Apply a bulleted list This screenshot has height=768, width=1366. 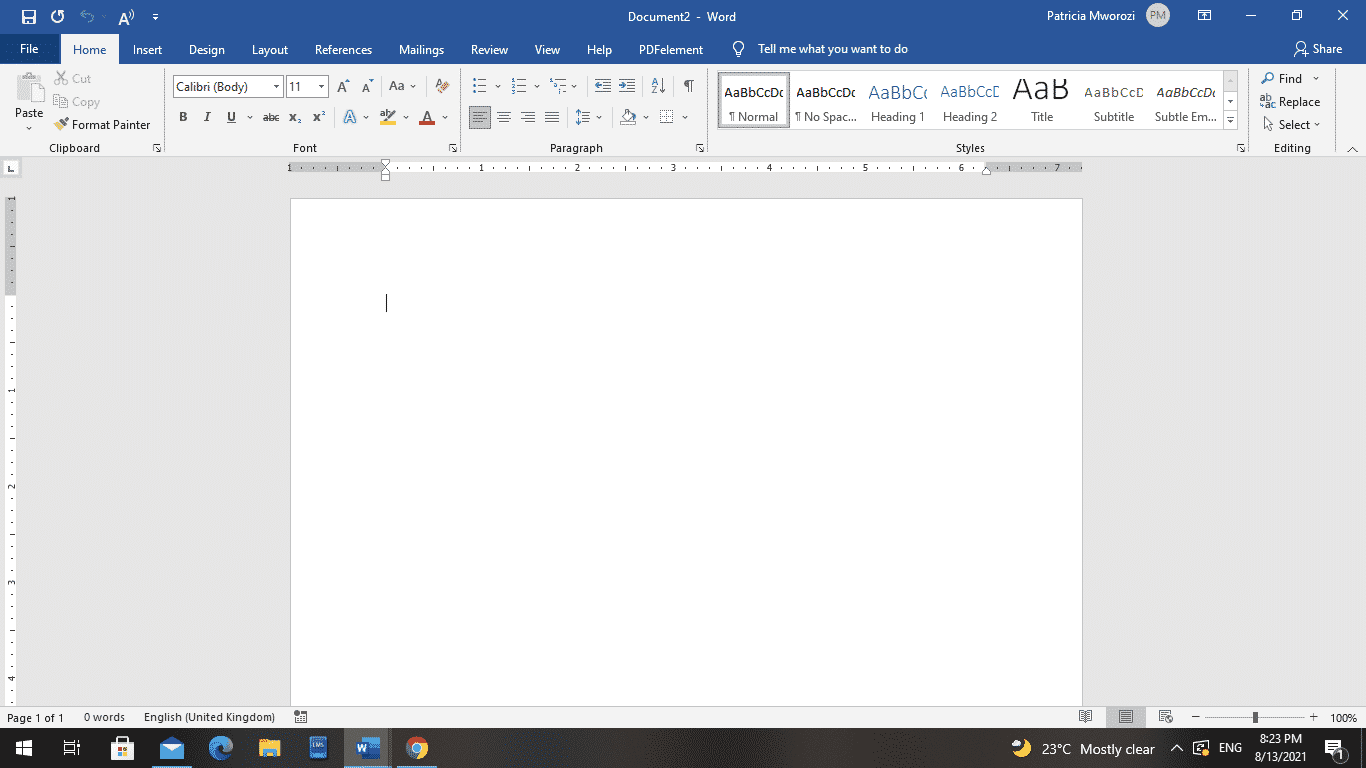tap(481, 86)
